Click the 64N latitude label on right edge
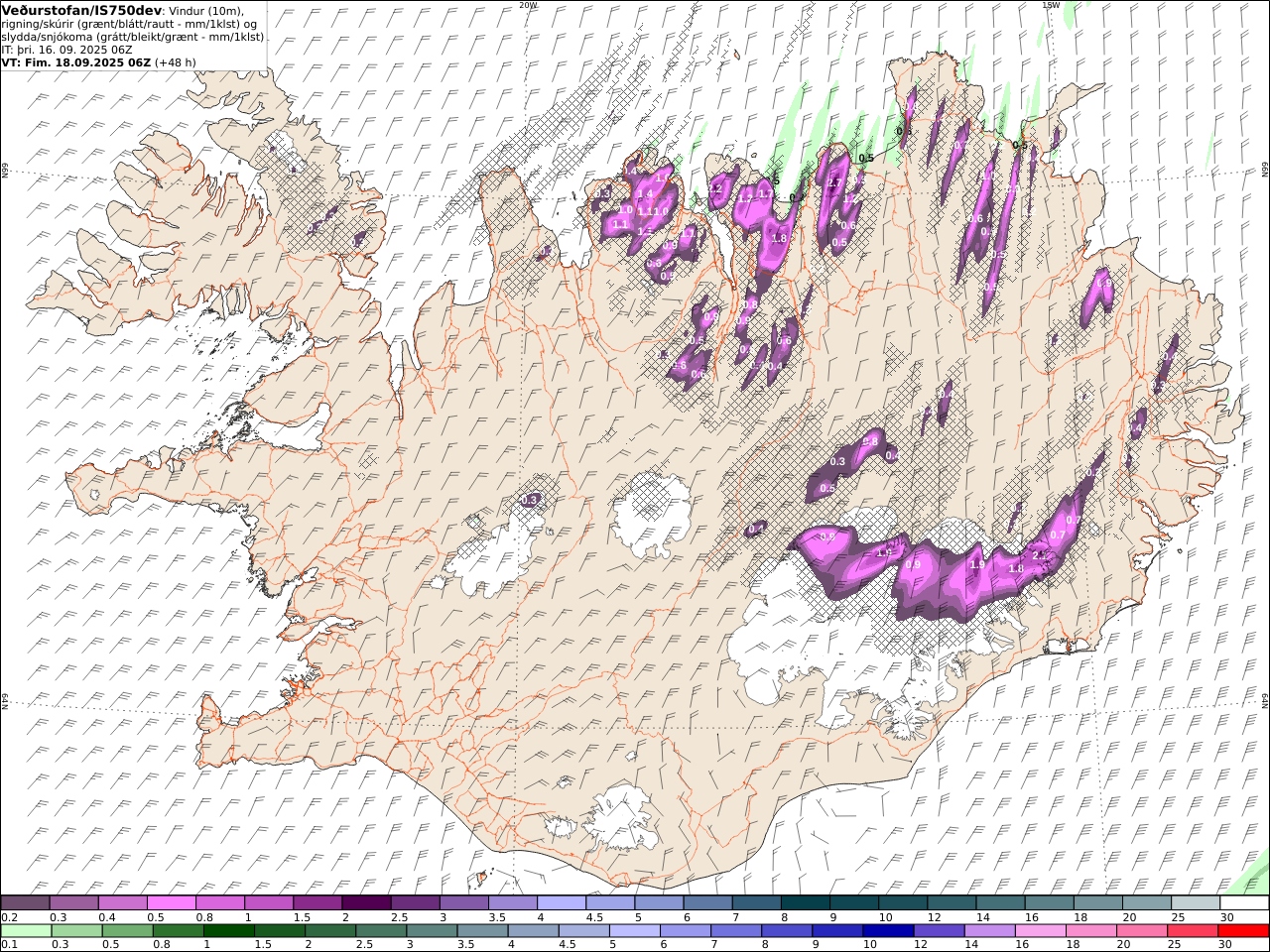Screen dimensions: 1270x952 tap(1264, 699)
